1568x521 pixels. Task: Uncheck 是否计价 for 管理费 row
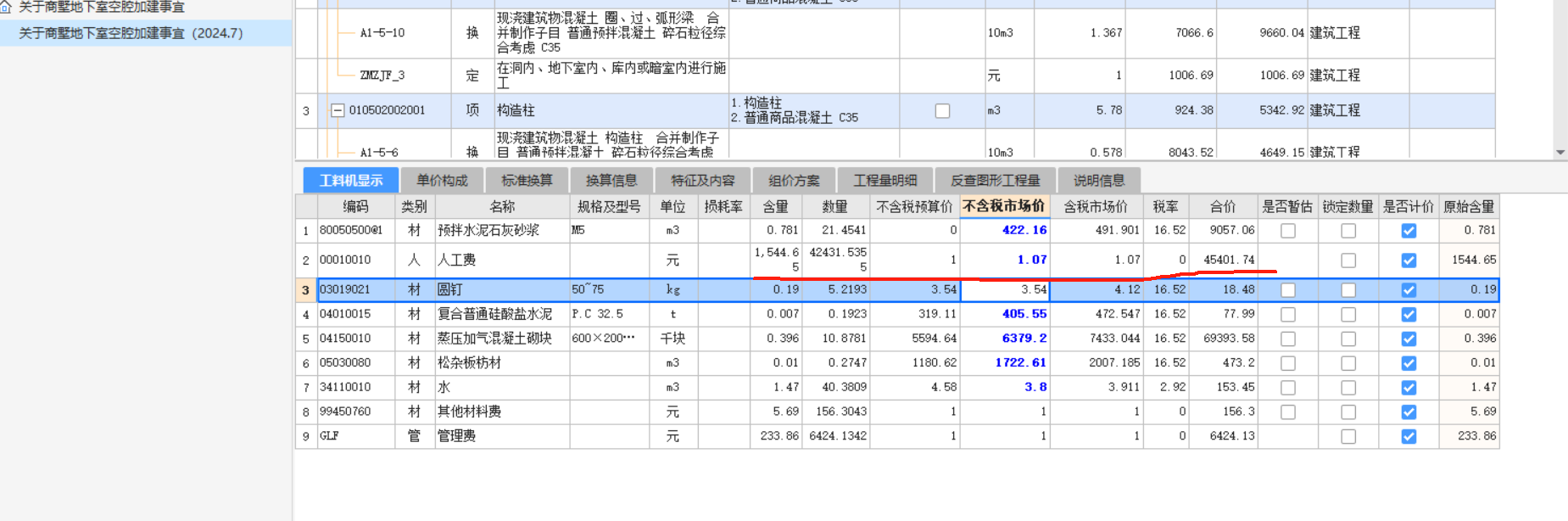pos(1409,437)
